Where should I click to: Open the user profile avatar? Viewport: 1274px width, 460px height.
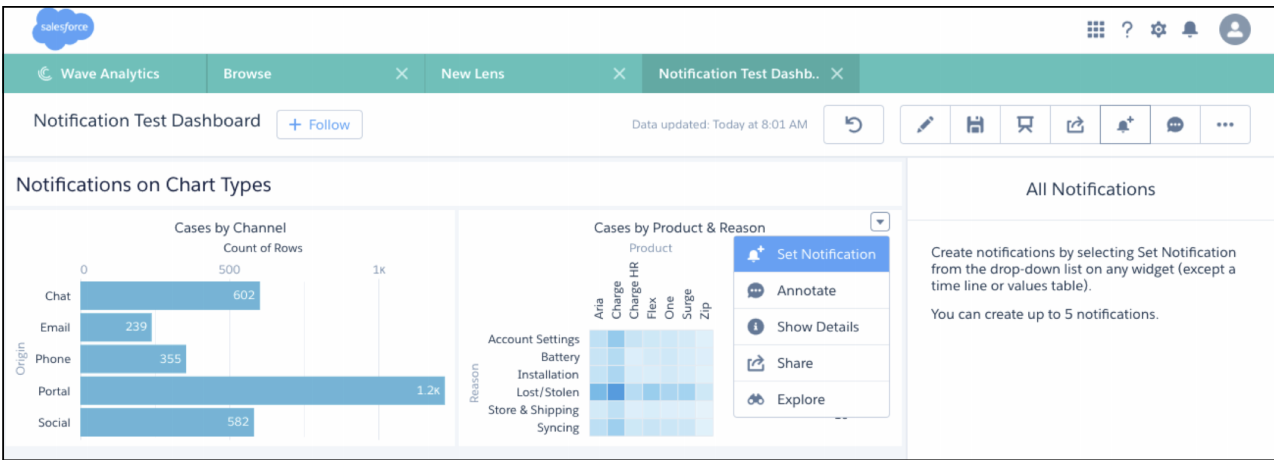pos(1235,30)
